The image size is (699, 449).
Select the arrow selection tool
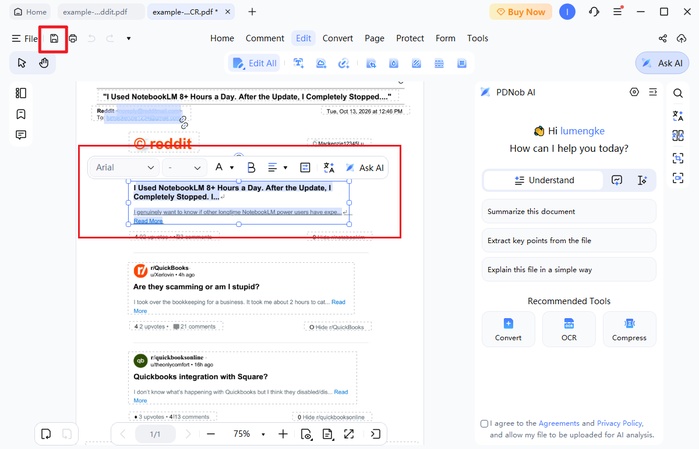point(21,63)
